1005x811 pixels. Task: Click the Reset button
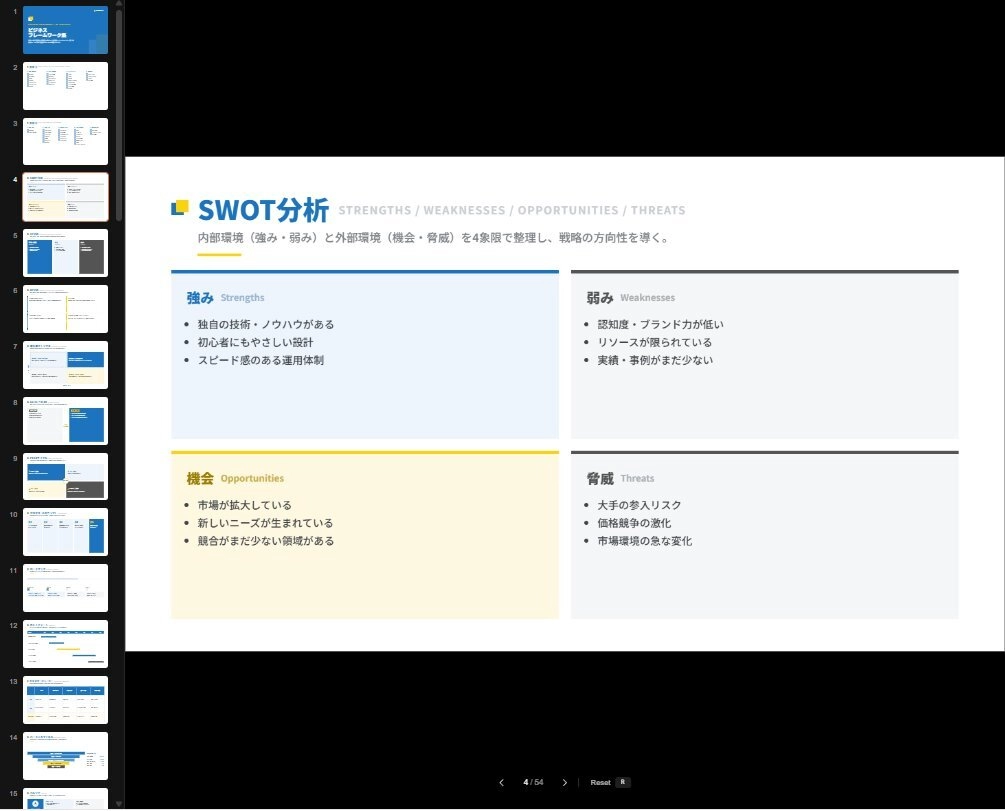610,782
